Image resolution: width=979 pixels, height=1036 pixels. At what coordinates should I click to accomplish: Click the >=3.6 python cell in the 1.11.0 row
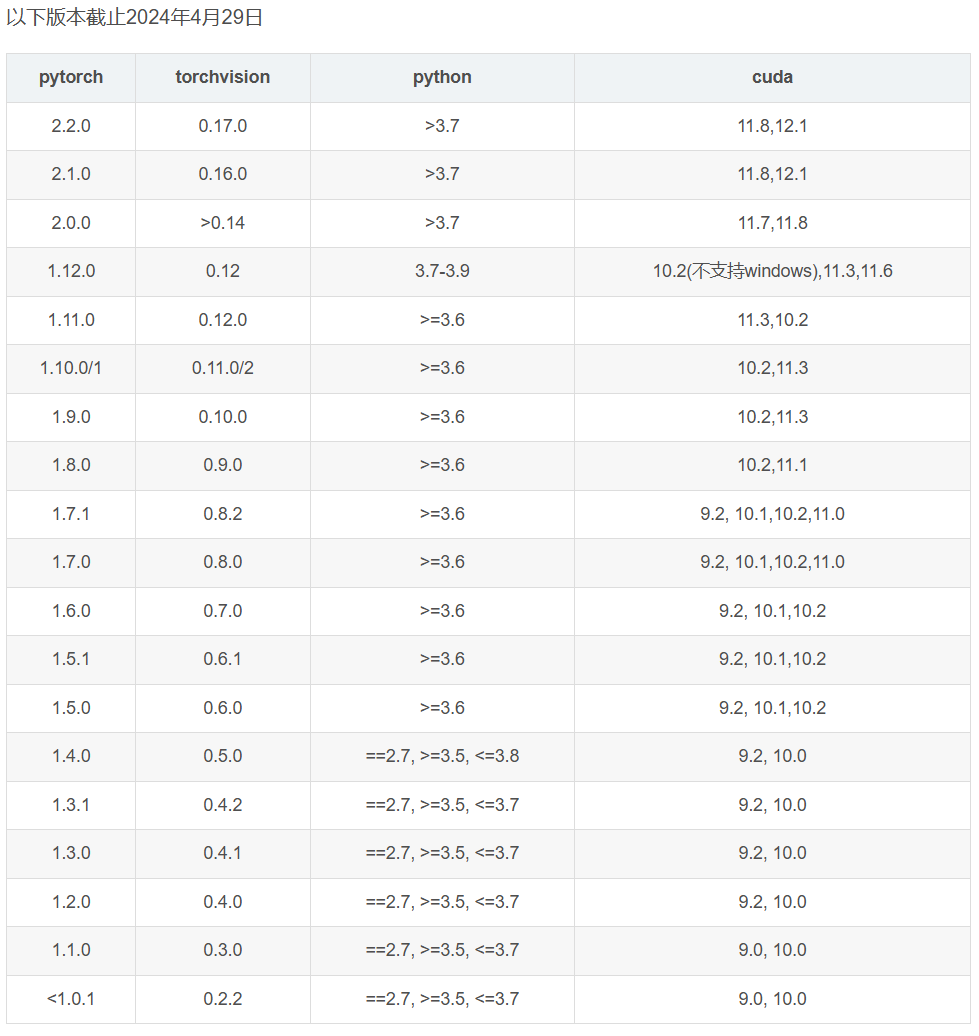[442, 320]
